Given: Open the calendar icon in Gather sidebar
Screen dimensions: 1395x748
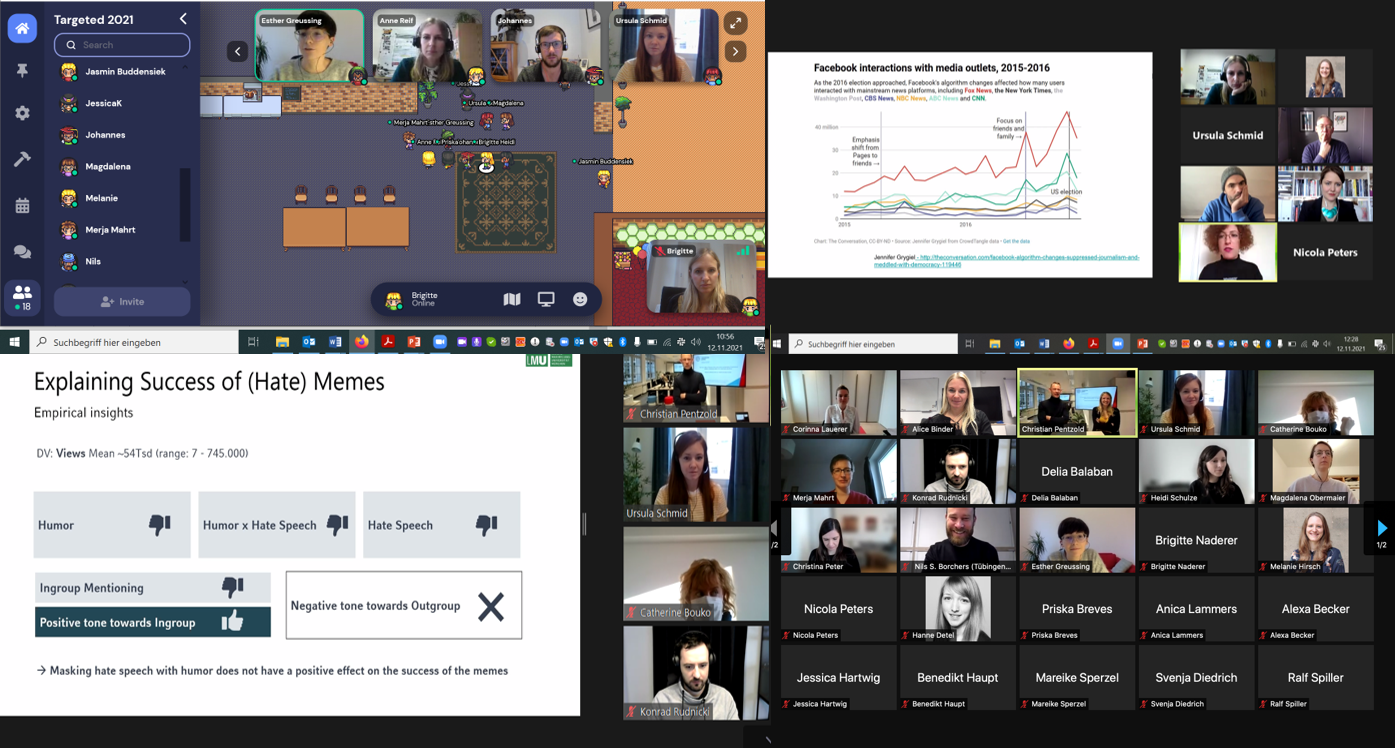Looking at the screenshot, I should pyautogui.click(x=22, y=206).
